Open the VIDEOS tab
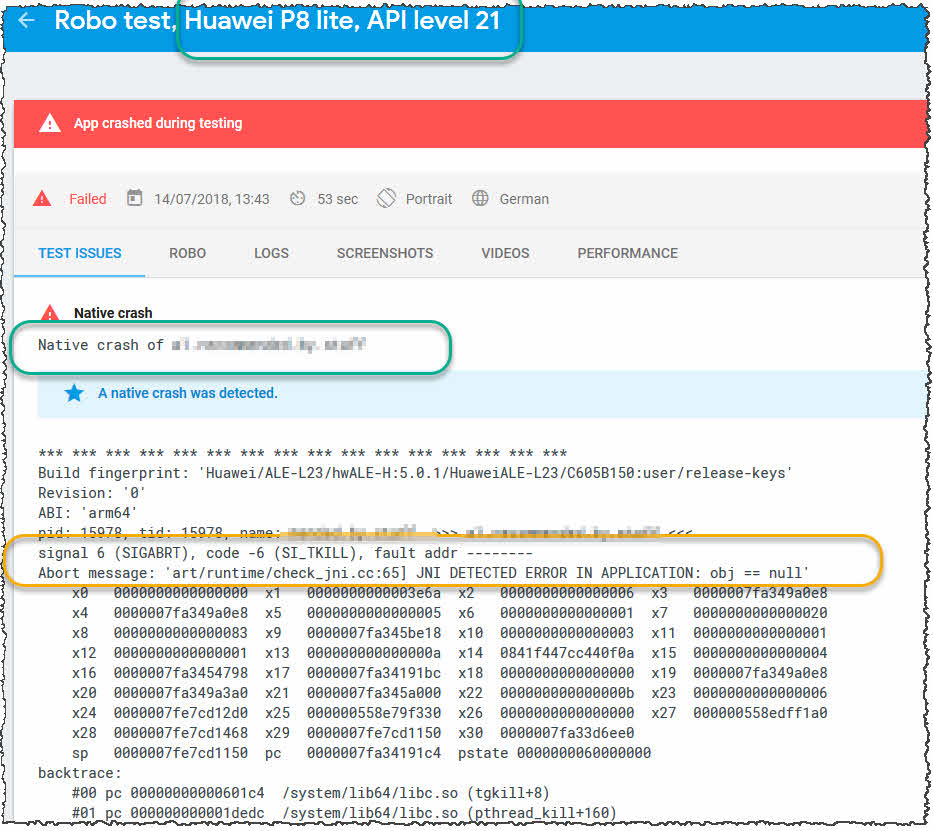 click(x=505, y=253)
